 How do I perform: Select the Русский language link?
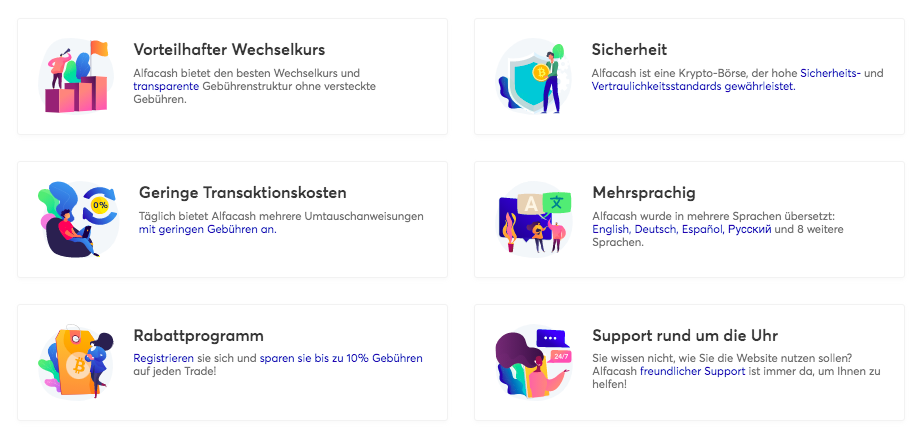click(x=749, y=229)
